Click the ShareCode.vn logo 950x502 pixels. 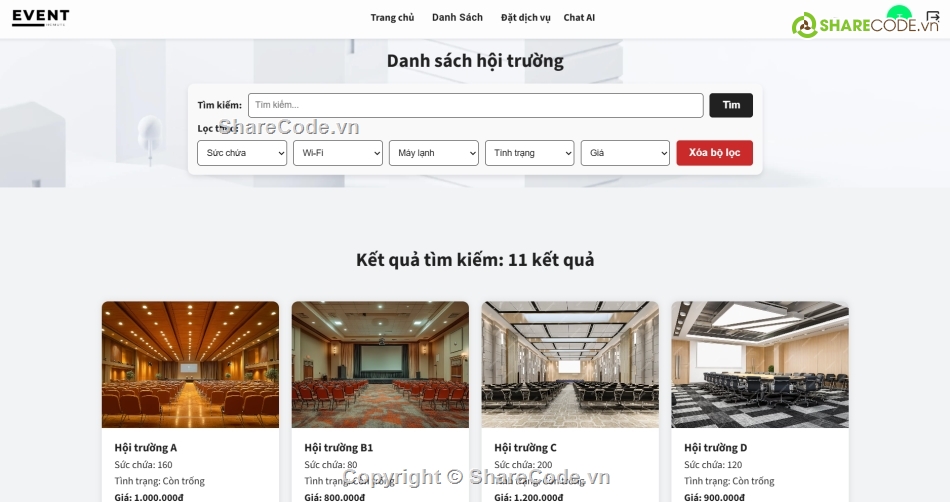tap(866, 25)
